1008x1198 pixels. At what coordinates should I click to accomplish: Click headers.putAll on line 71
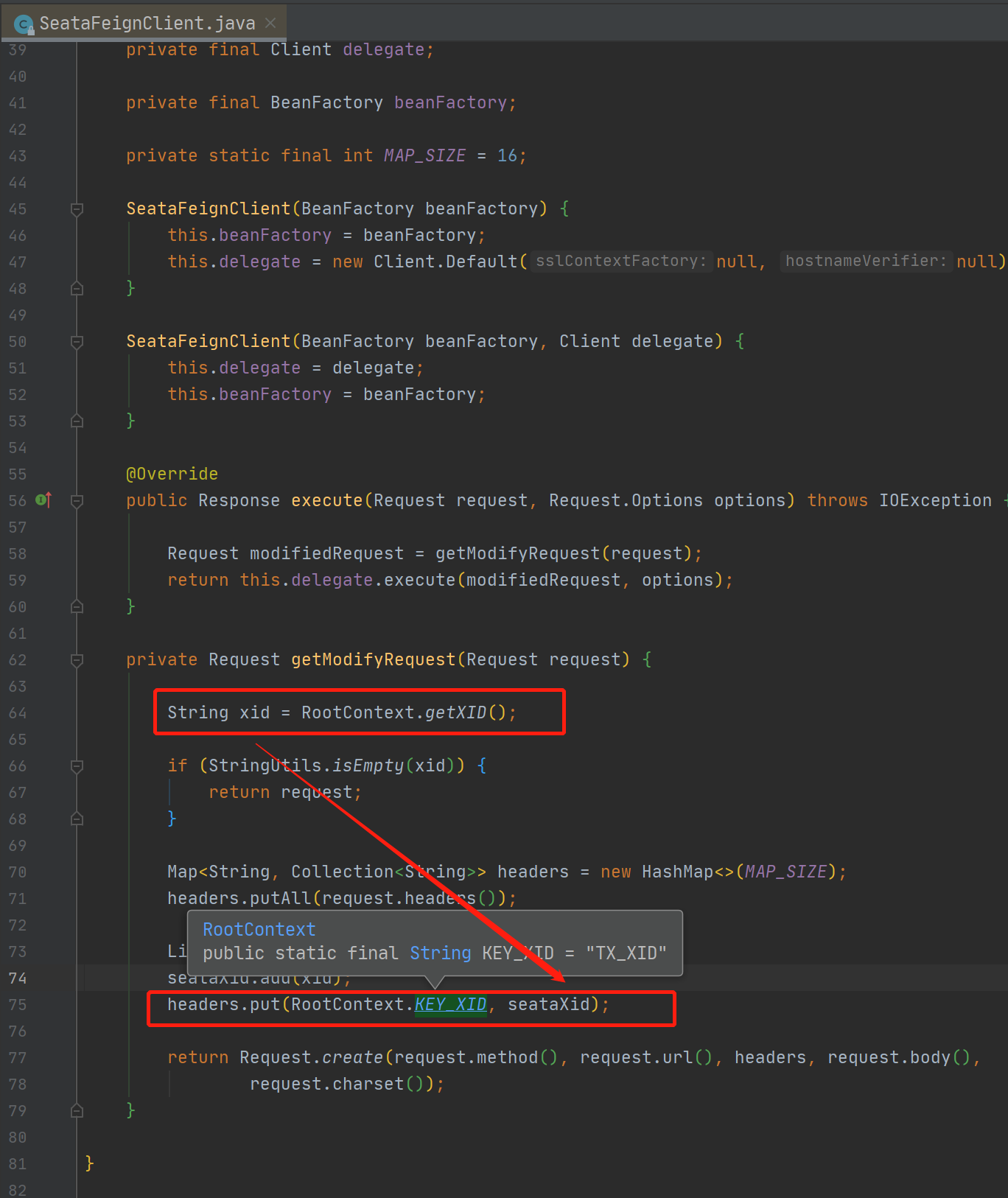click(239, 898)
